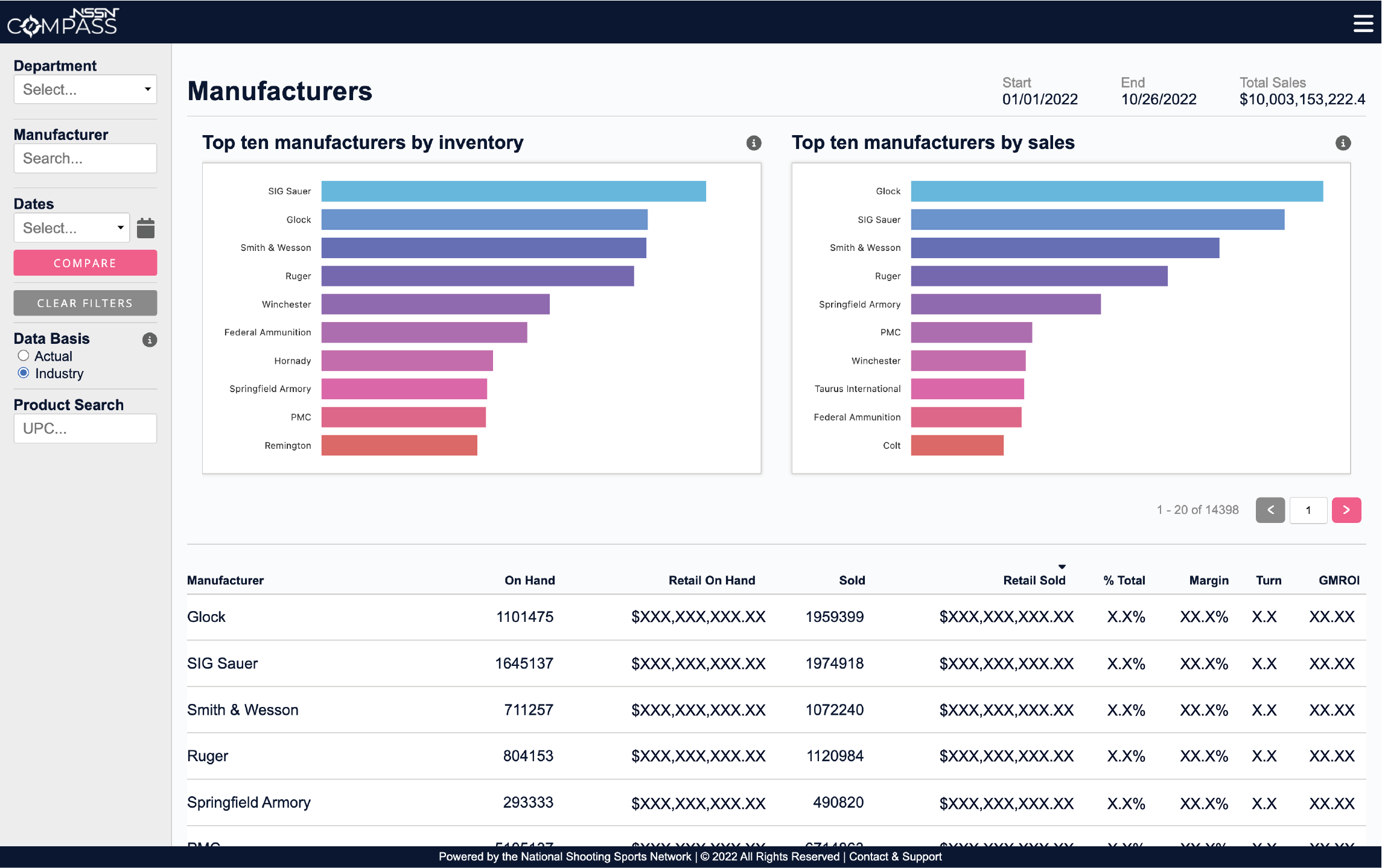Open the Contact & Support link
Screen dimensions: 1382x868
pos(895,857)
